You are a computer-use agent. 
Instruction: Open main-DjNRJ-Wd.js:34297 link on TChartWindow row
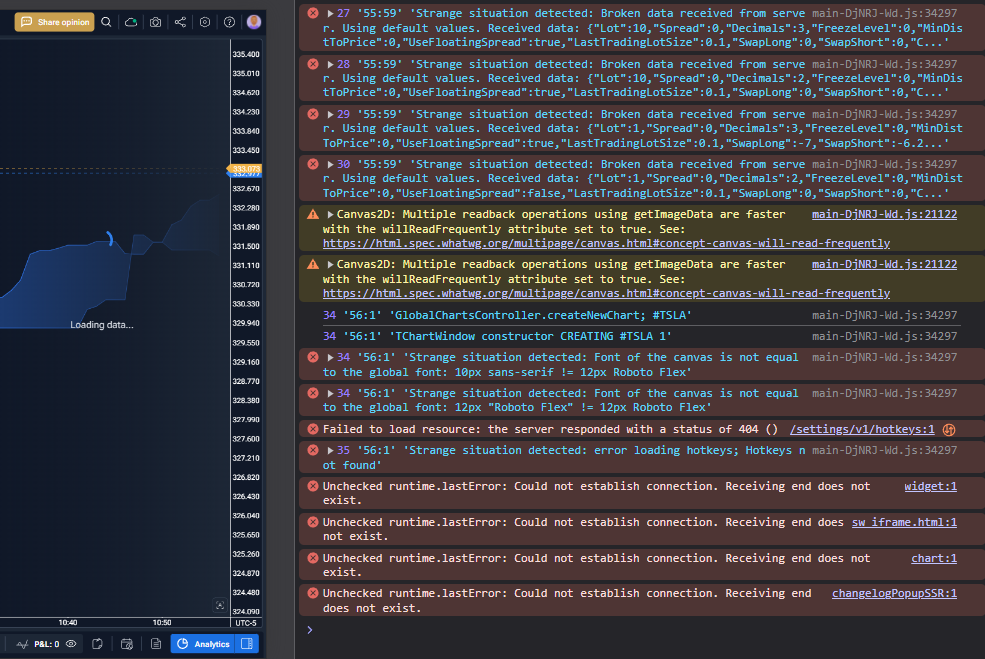884,336
